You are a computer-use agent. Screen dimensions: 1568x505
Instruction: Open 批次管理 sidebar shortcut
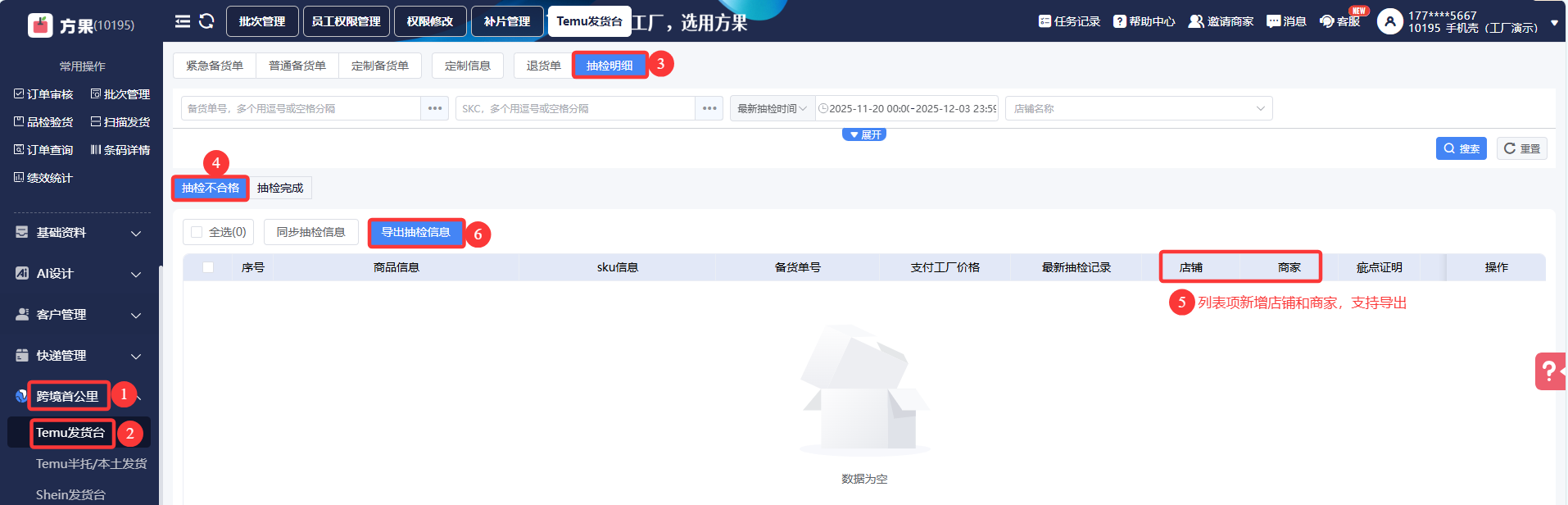coord(120,94)
